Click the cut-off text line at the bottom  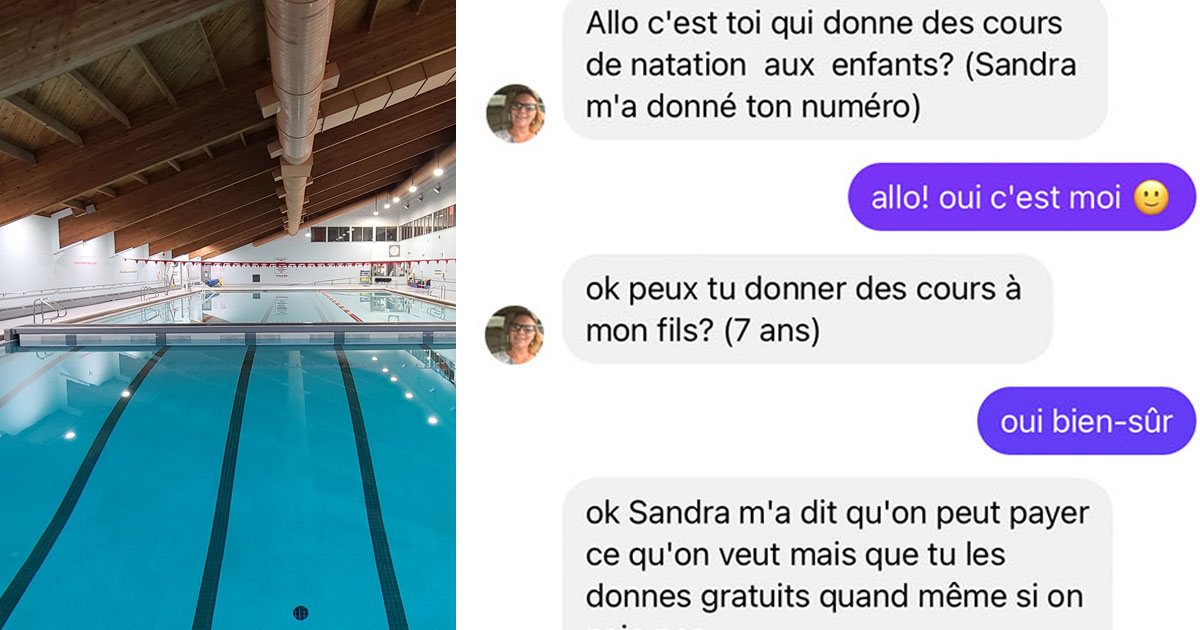(x=644, y=627)
